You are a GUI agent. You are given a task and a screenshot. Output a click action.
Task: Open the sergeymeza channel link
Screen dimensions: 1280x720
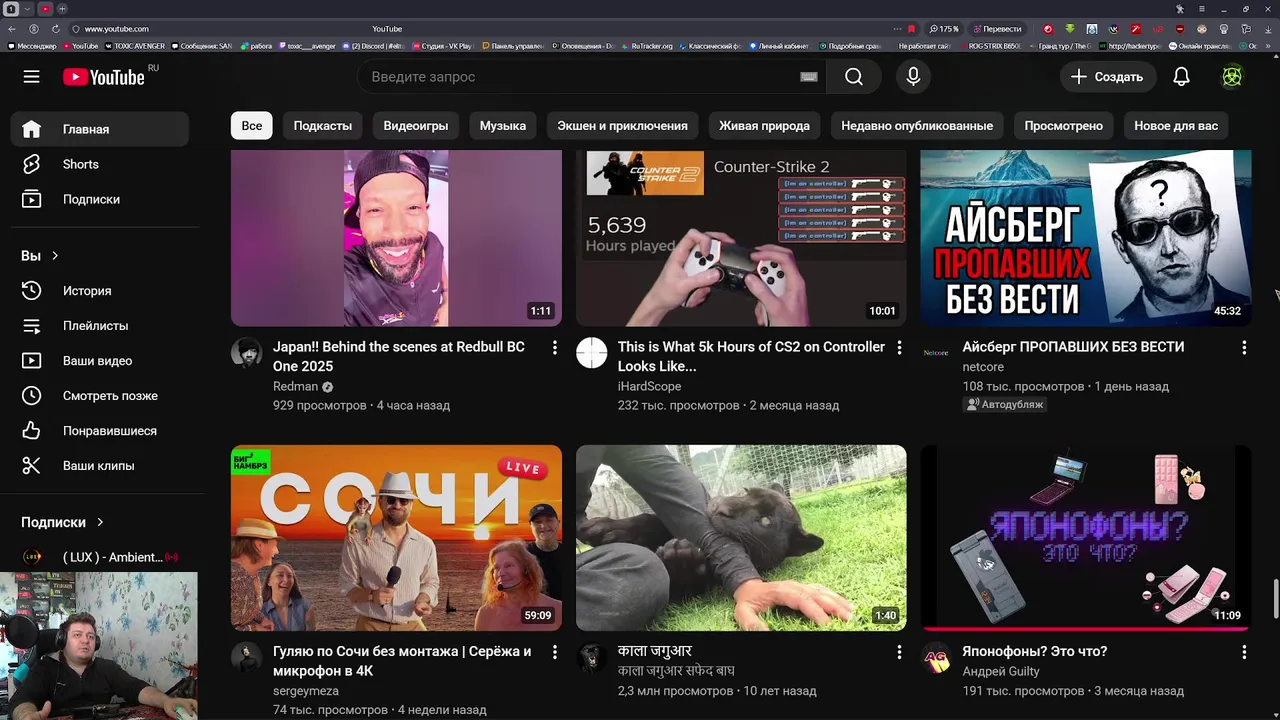[306, 691]
